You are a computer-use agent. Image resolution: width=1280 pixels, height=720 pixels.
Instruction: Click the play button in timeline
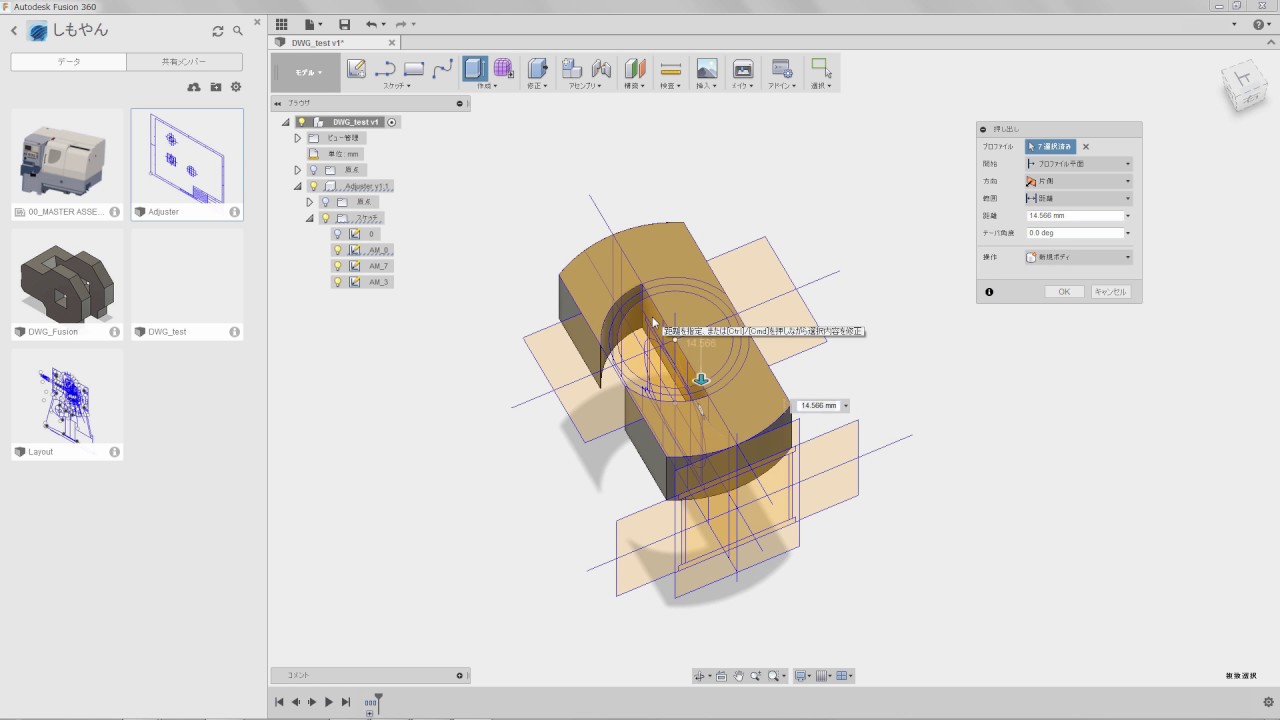[x=328, y=702]
